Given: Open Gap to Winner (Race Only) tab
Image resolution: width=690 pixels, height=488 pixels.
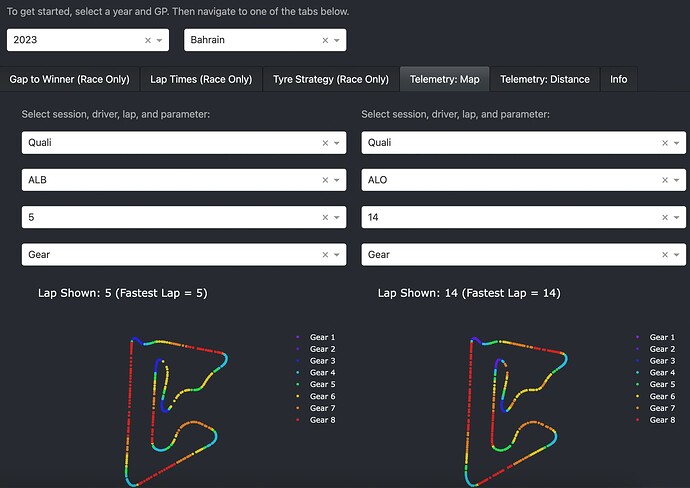Looking at the screenshot, I should 70,79.
